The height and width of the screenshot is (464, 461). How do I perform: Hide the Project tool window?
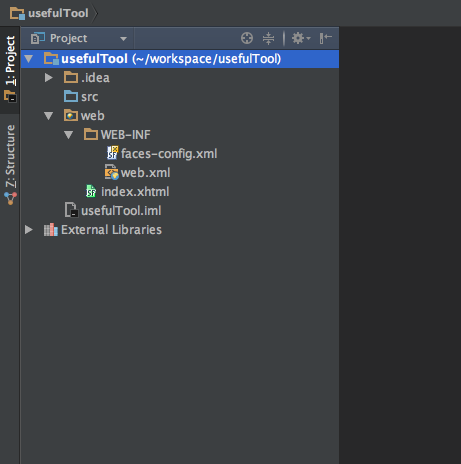[x=326, y=38]
